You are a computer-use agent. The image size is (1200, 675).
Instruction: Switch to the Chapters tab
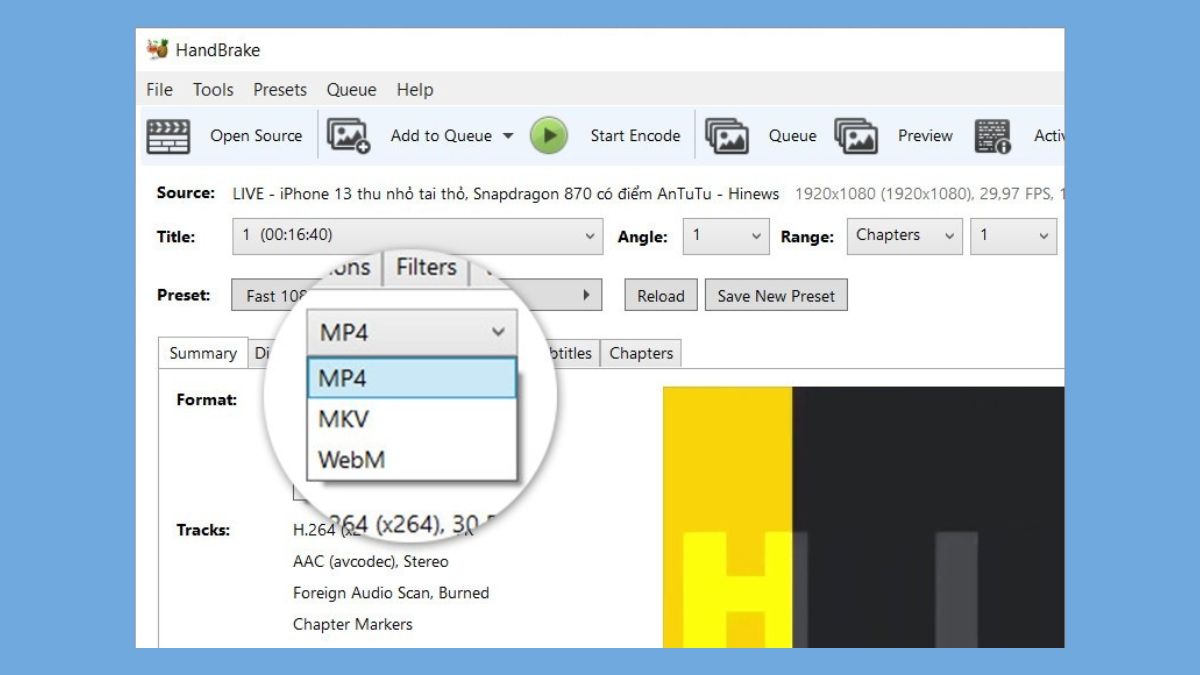[x=641, y=353]
